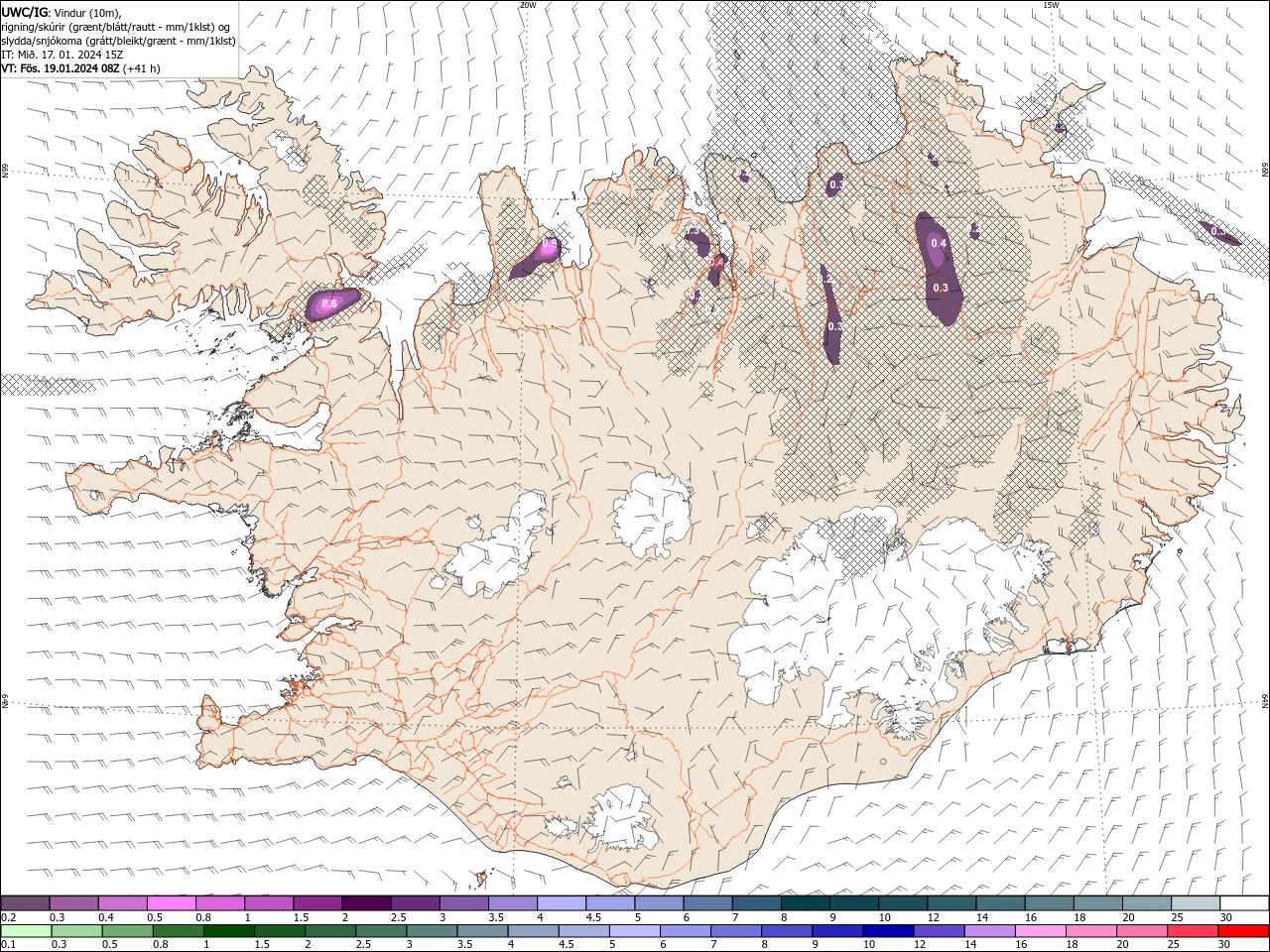Click the light lavender swatch at snow legend 4
The height and width of the screenshot is (952, 1270).
coord(560,902)
